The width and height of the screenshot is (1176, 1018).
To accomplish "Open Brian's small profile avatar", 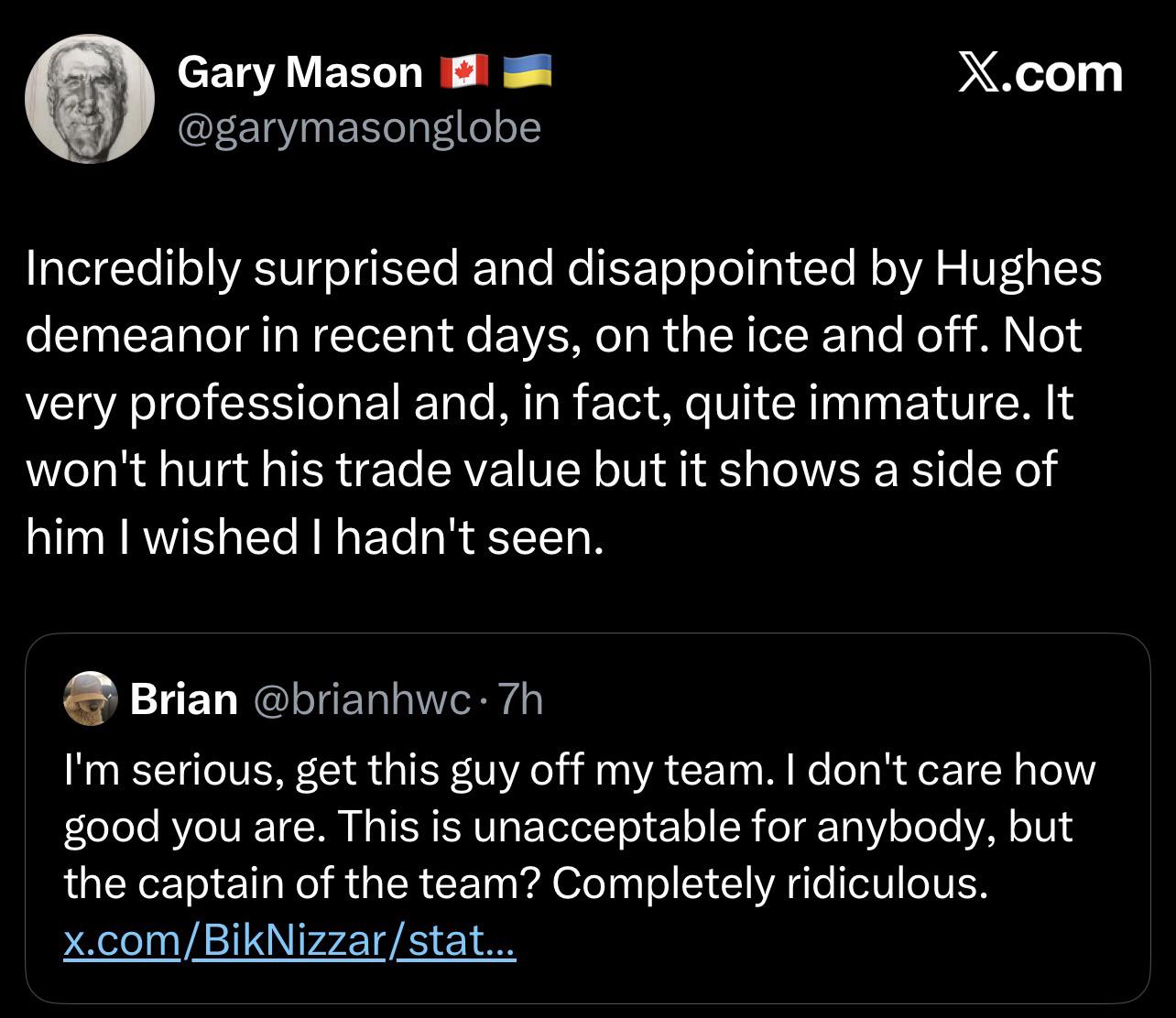I will pyautogui.click(x=91, y=699).
